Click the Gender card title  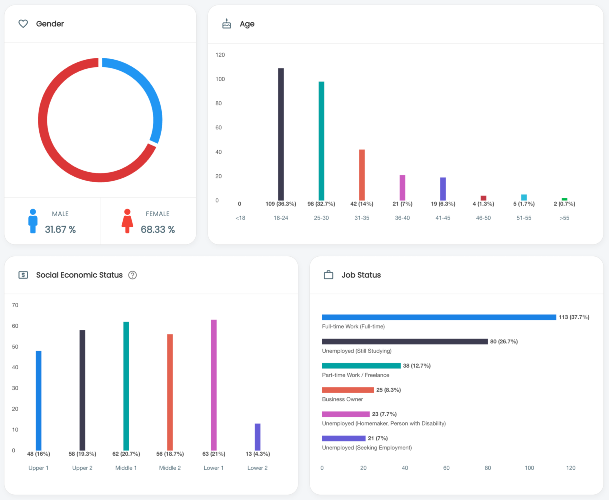50,24
